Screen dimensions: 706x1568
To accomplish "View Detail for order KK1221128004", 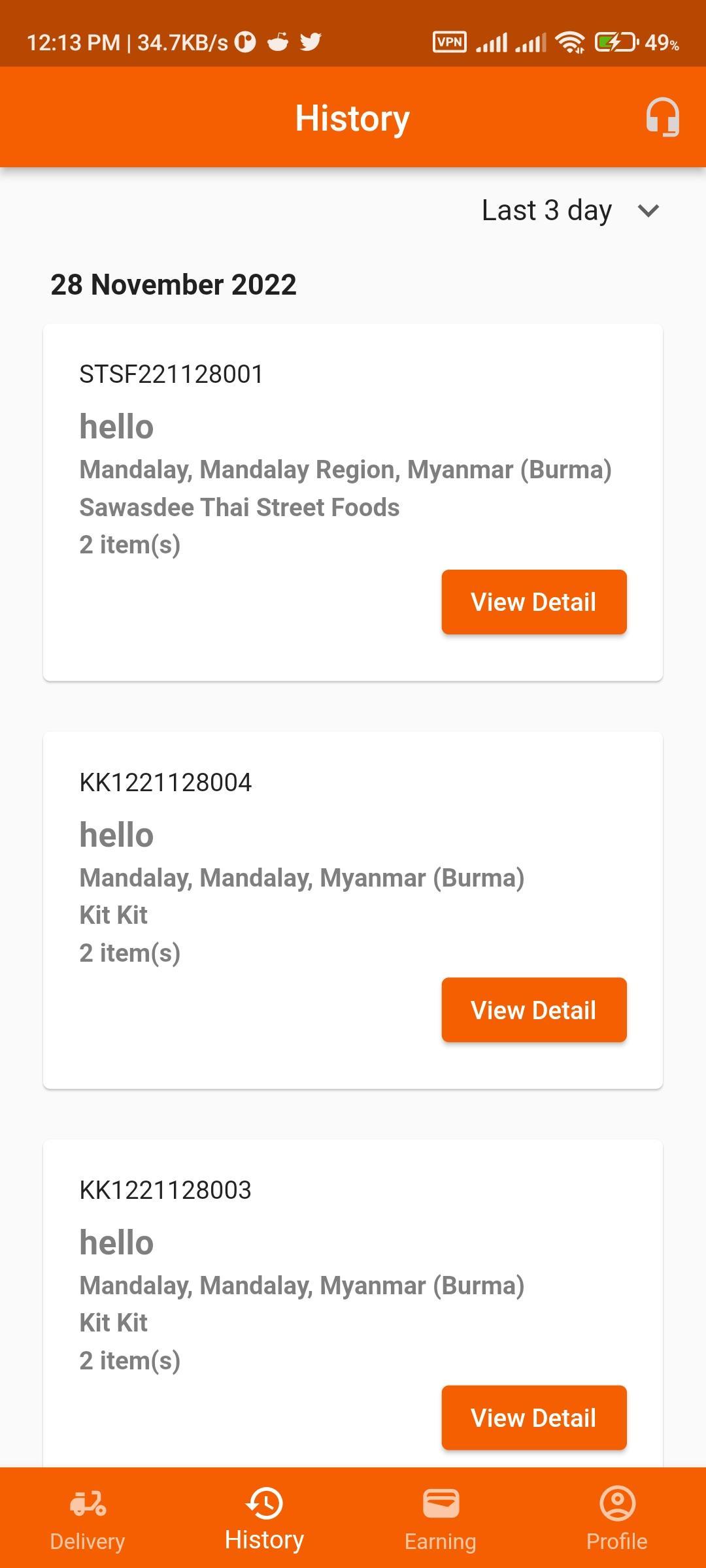I will point(534,1010).
